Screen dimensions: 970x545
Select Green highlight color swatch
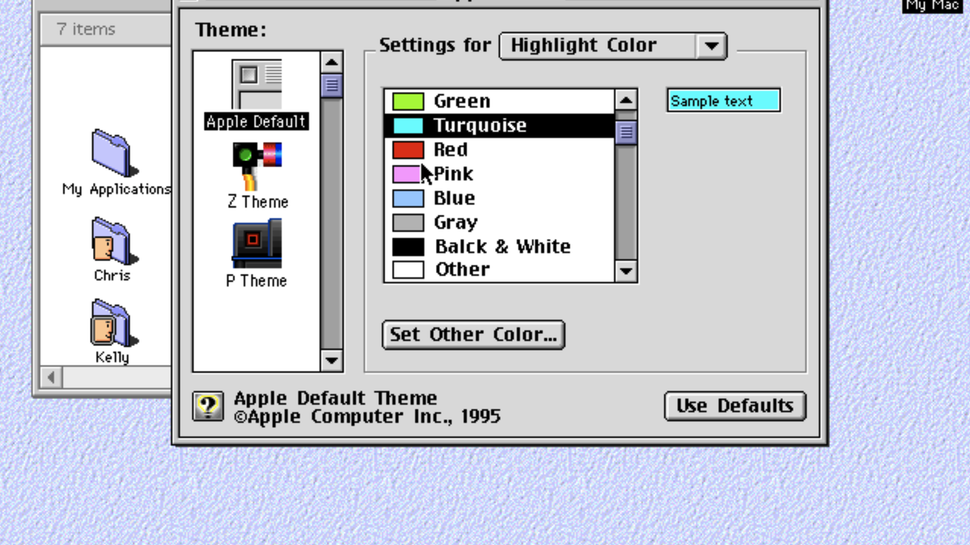click(x=408, y=101)
